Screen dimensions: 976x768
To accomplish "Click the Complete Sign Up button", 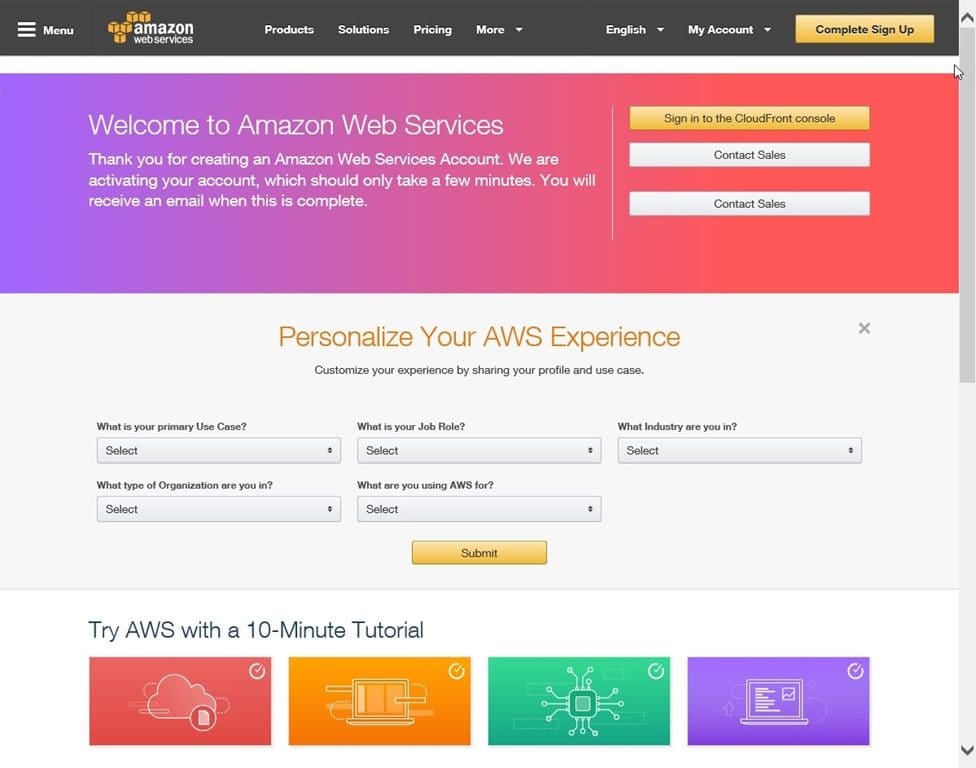I will [865, 29].
